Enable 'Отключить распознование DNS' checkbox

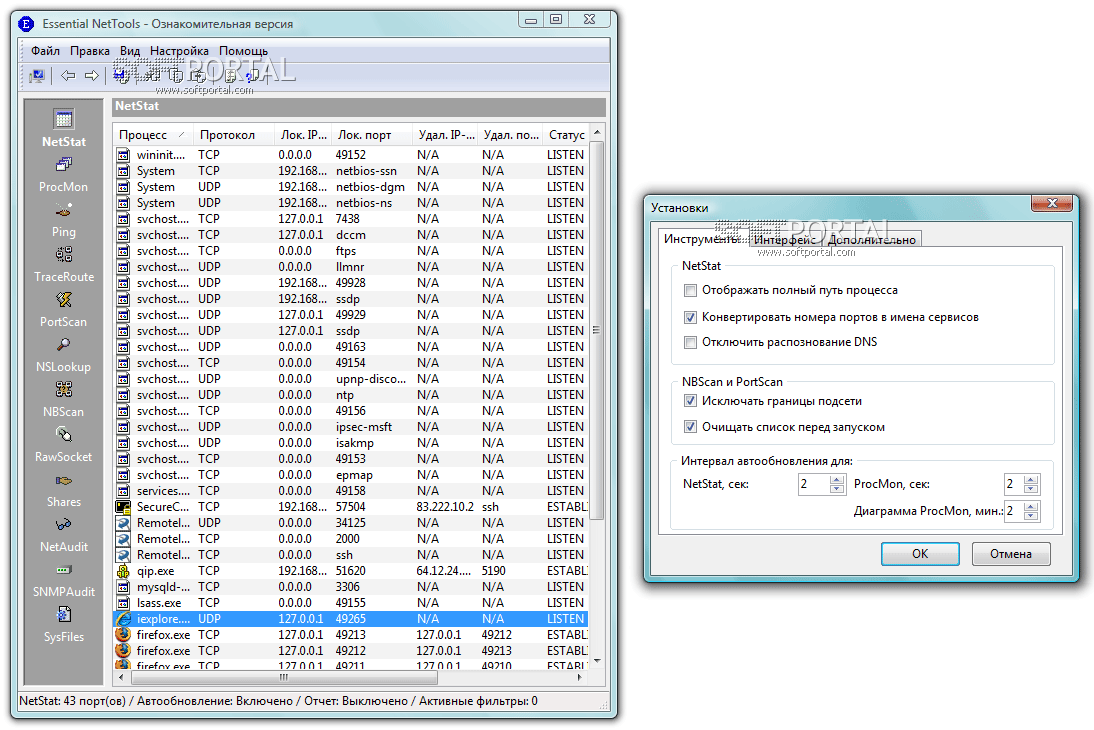[690, 342]
